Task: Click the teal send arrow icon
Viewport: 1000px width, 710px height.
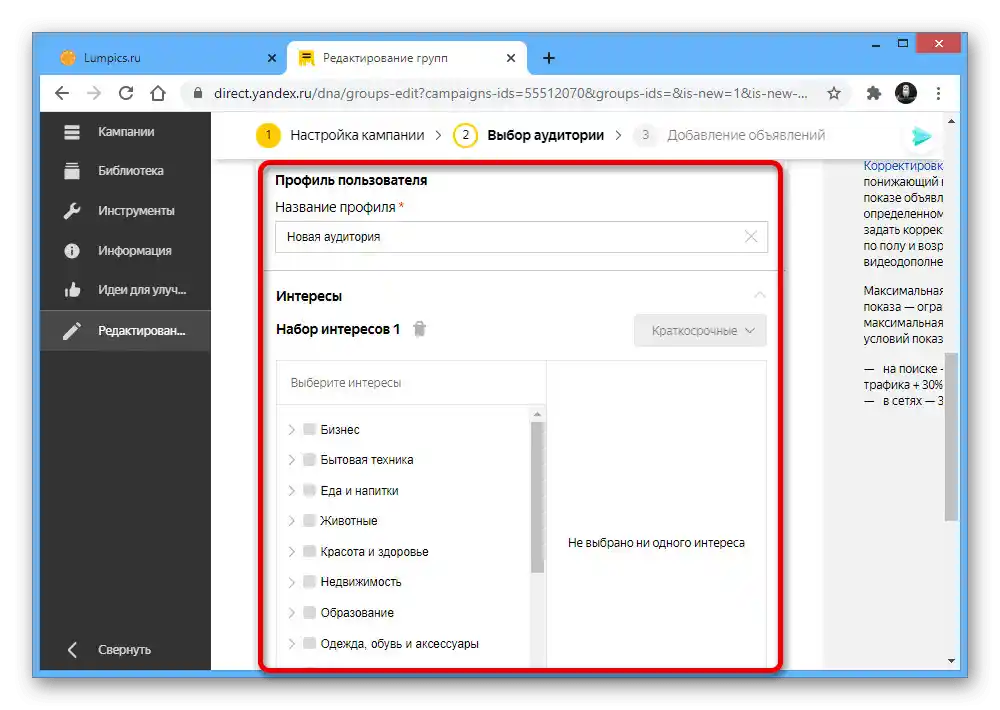Action: pos(921,136)
